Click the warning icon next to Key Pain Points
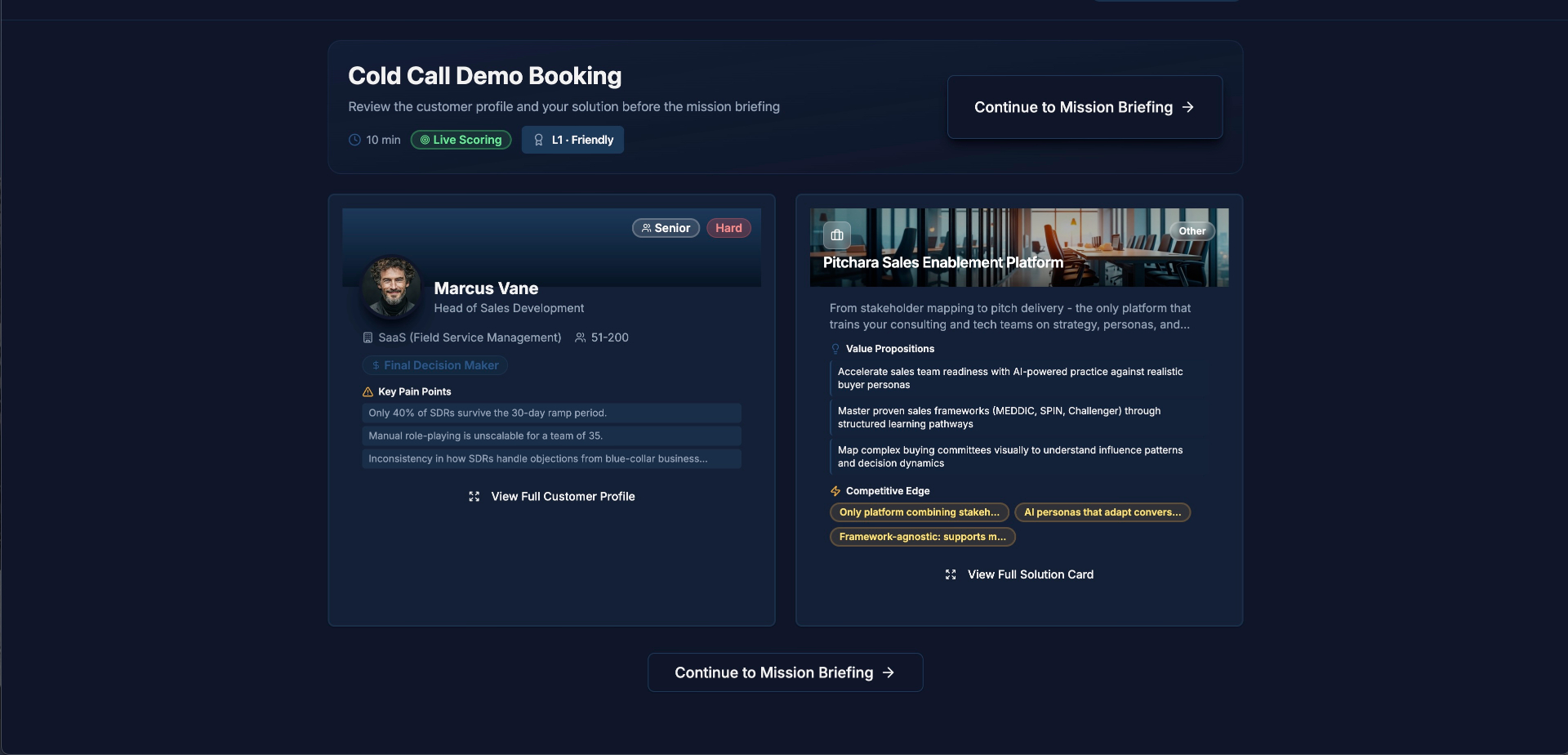This screenshot has width=1568, height=755. tap(367, 392)
